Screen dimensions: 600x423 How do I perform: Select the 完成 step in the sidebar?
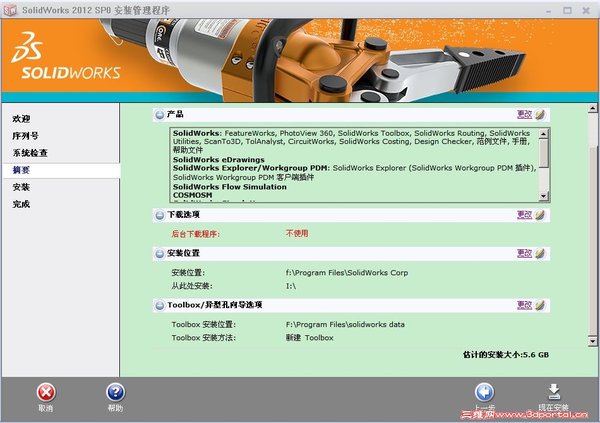click(x=21, y=204)
